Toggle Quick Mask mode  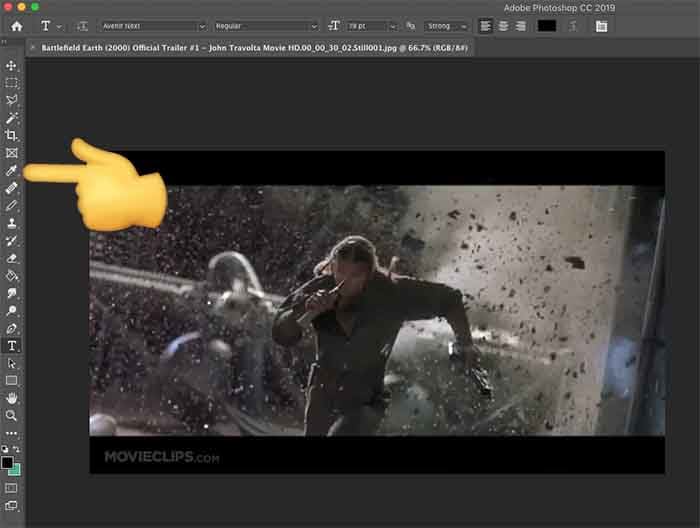click(12, 488)
